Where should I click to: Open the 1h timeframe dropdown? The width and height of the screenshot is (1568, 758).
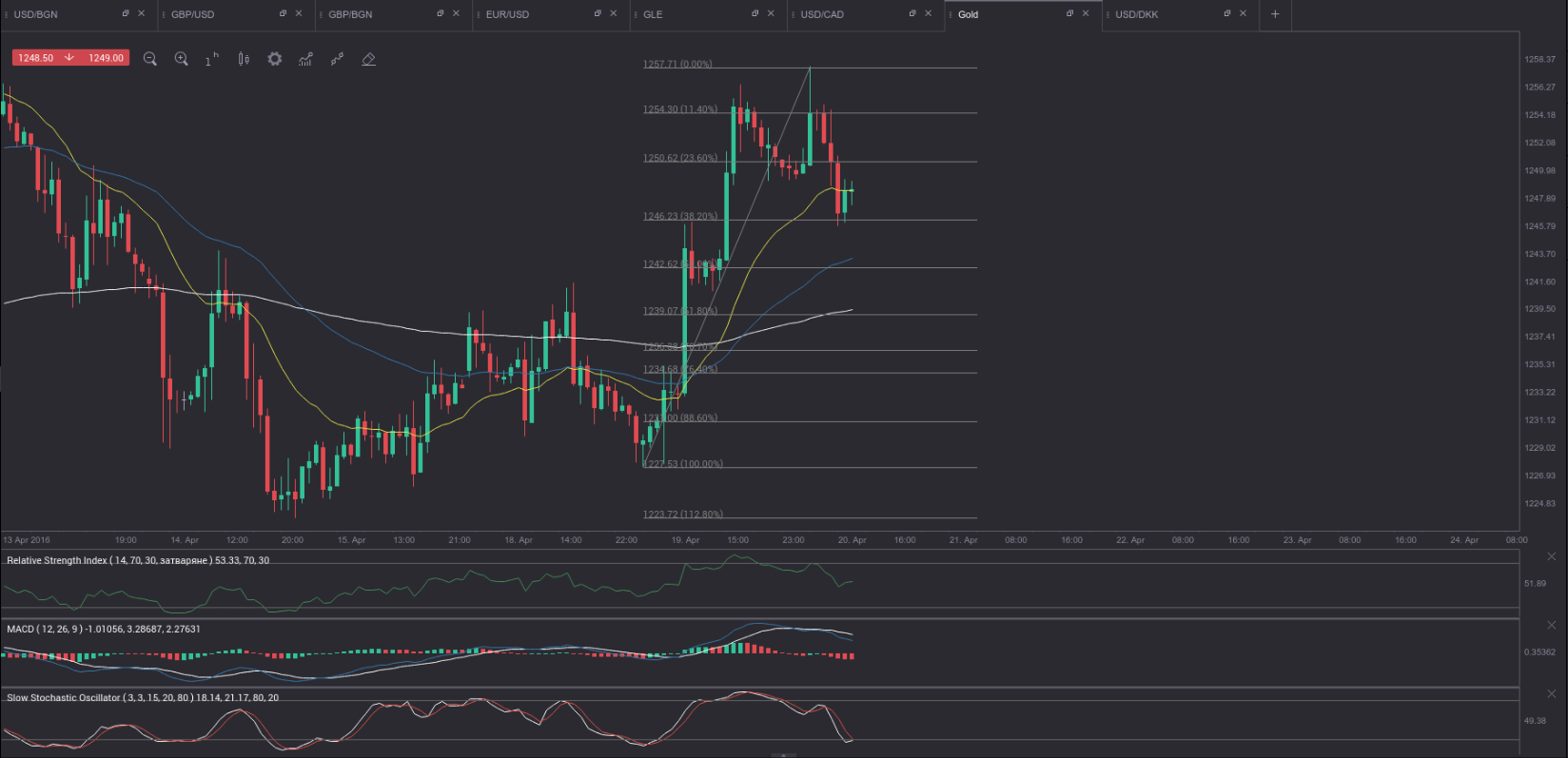coord(211,59)
